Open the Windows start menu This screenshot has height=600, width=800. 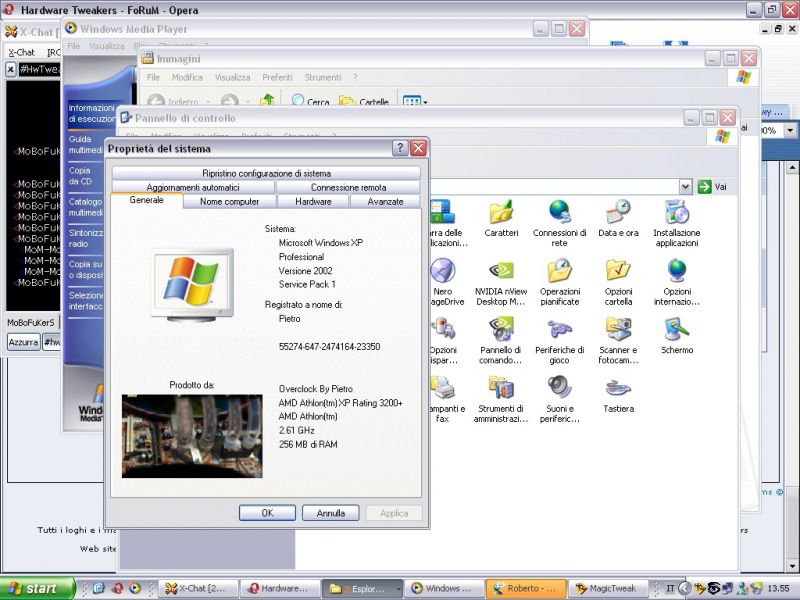(x=37, y=588)
